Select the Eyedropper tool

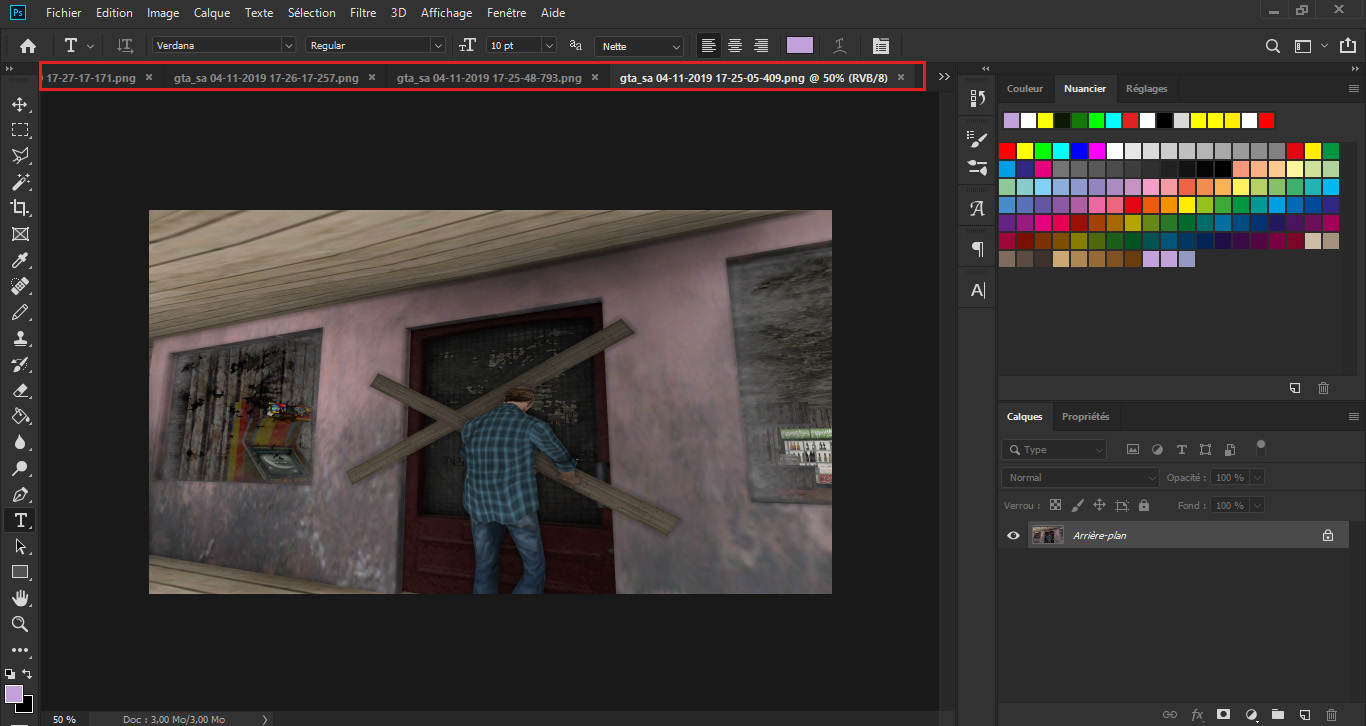(x=19, y=260)
